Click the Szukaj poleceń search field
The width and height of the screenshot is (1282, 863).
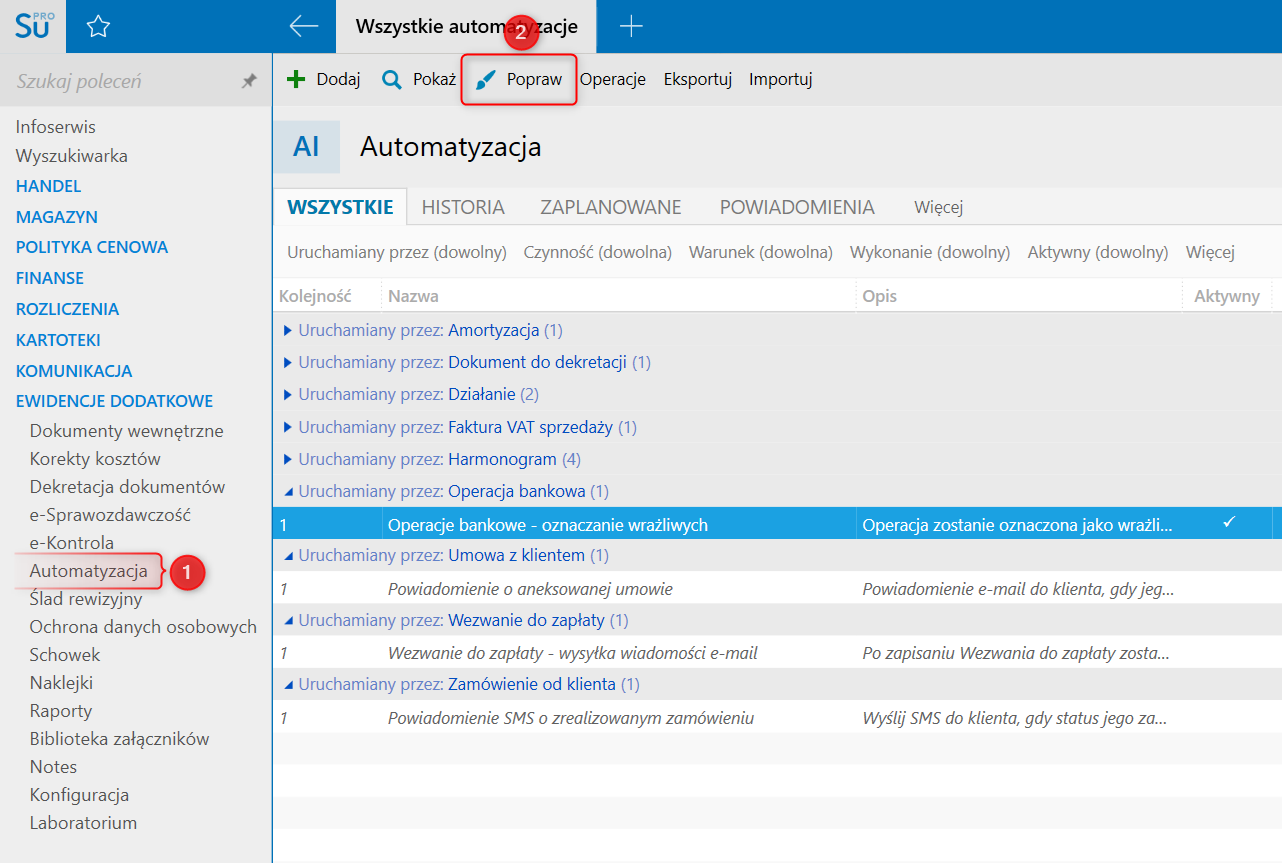120,81
